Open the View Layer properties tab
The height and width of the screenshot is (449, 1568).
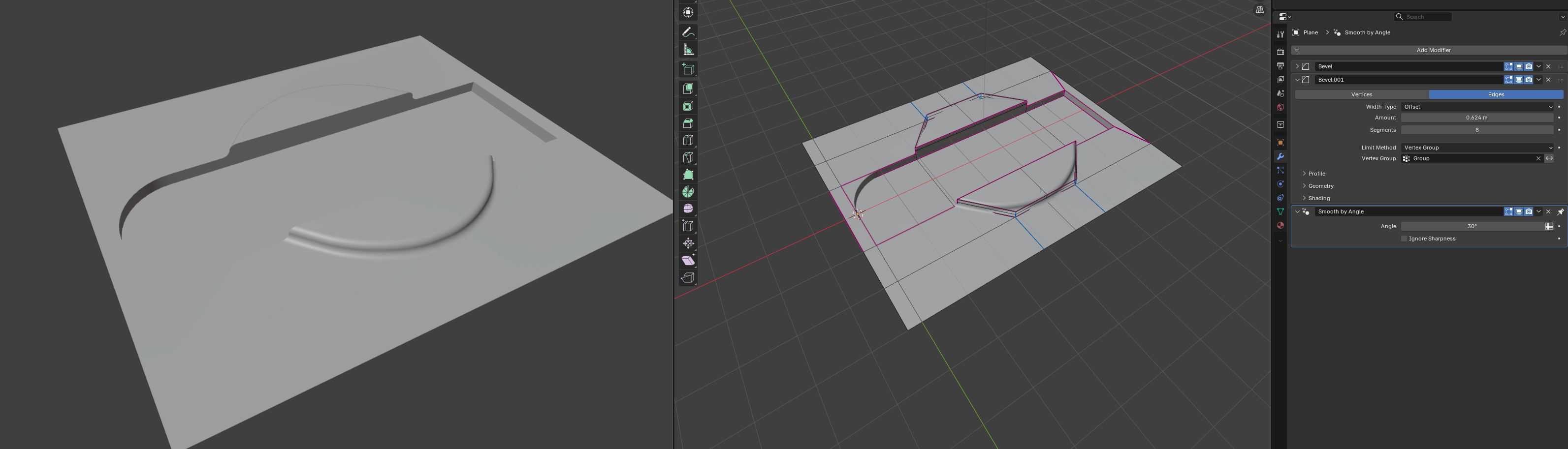(1280, 80)
